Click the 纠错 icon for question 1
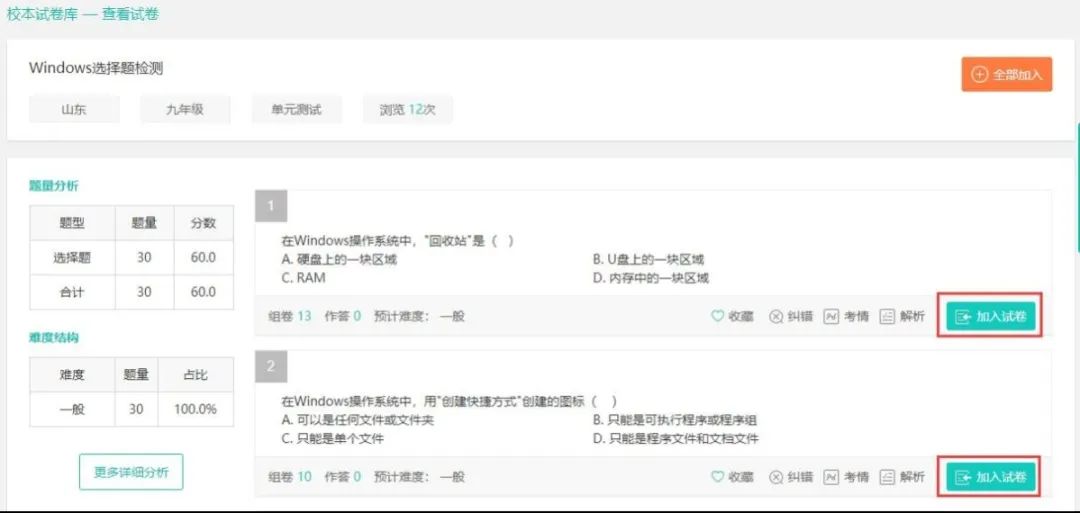The height and width of the screenshot is (513, 1080). (776, 316)
